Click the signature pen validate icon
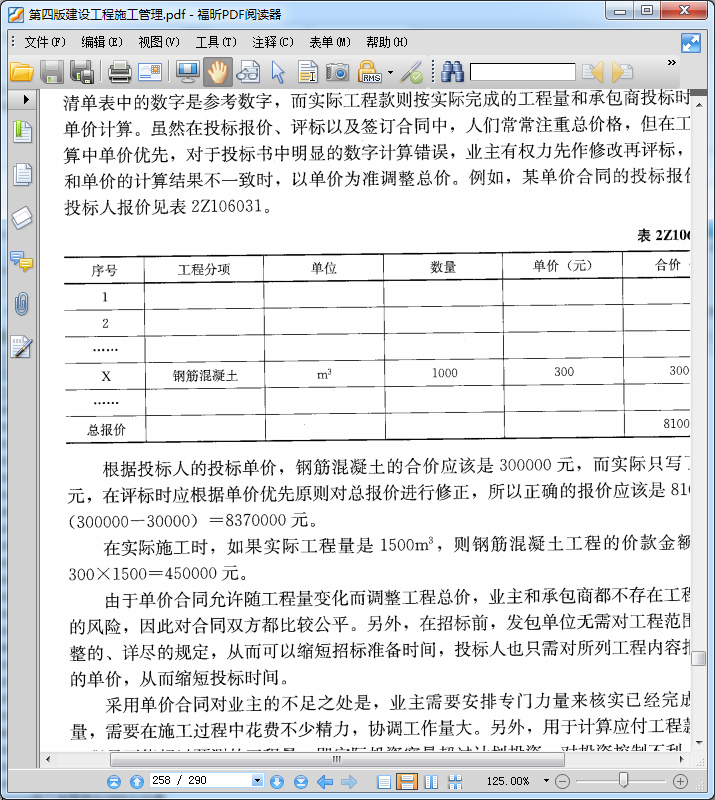The width and height of the screenshot is (715, 800). pos(411,72)
